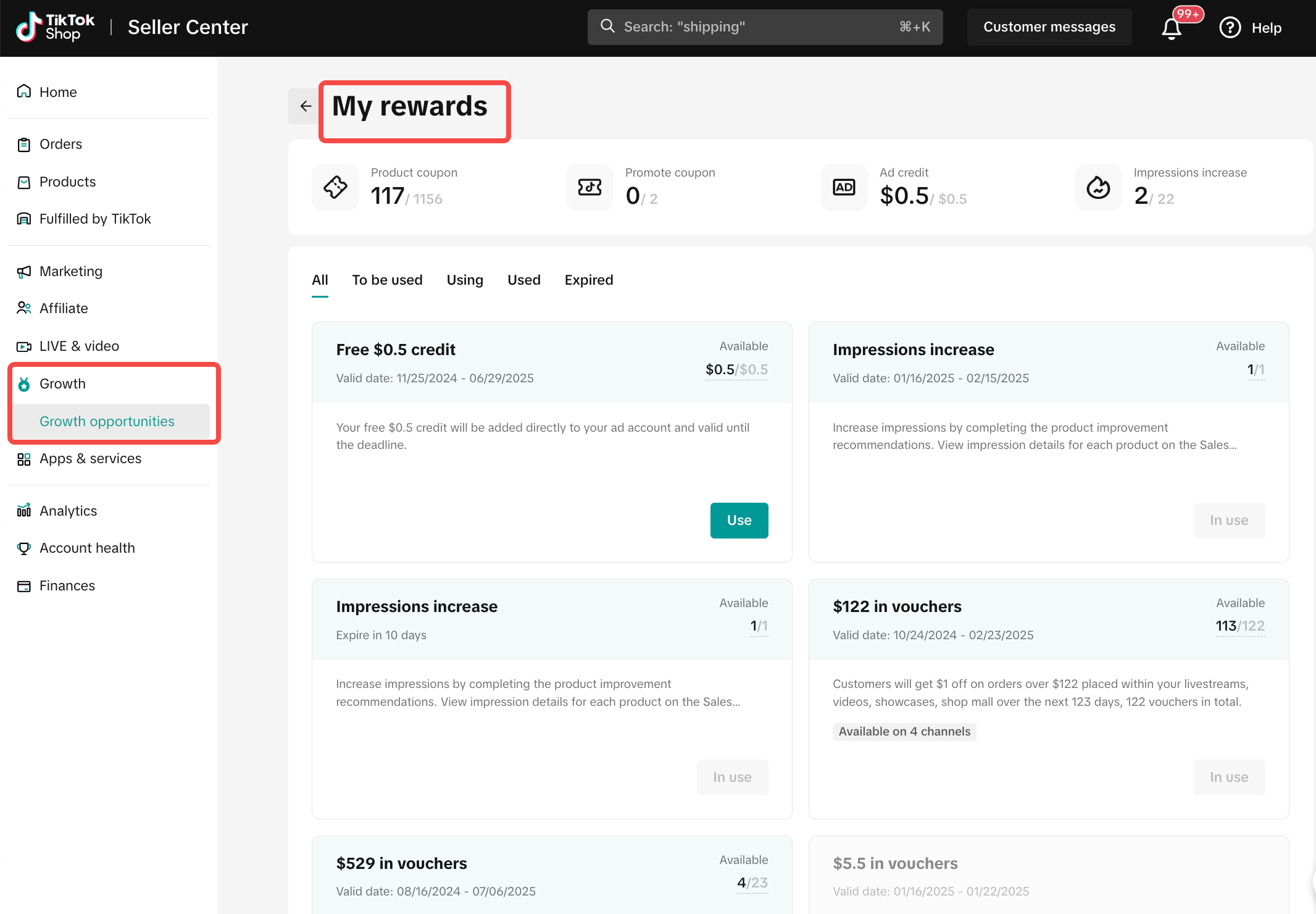Image resolution: width=1316 pixels, height=914 pixels.
Task: Open Account health from sidebar
Action: pyautogui.click(x=86, y=548)
